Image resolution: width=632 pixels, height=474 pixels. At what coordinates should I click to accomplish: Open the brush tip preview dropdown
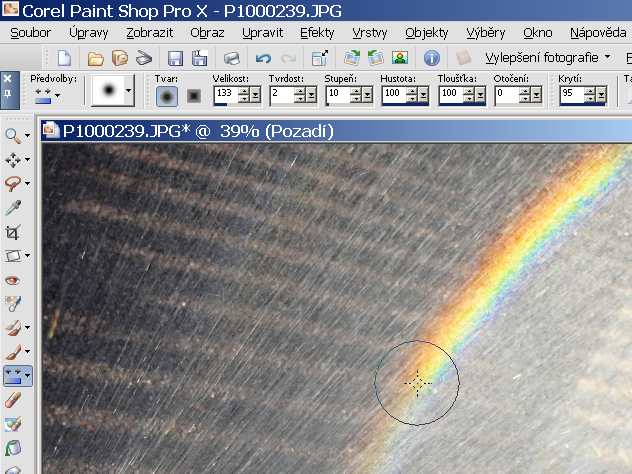pyautogui.click(x=129, y=90)
